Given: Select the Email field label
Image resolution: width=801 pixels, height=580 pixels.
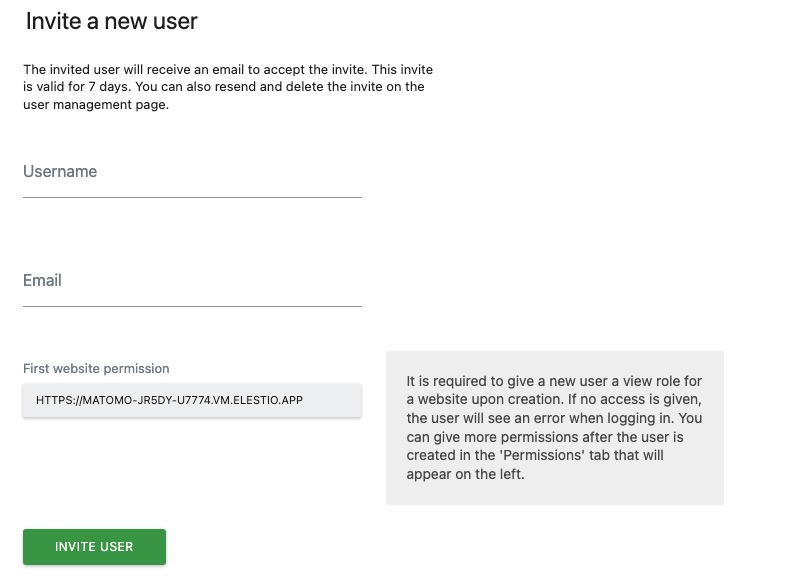Looking at the screenshot, I should tap(41, 280).
